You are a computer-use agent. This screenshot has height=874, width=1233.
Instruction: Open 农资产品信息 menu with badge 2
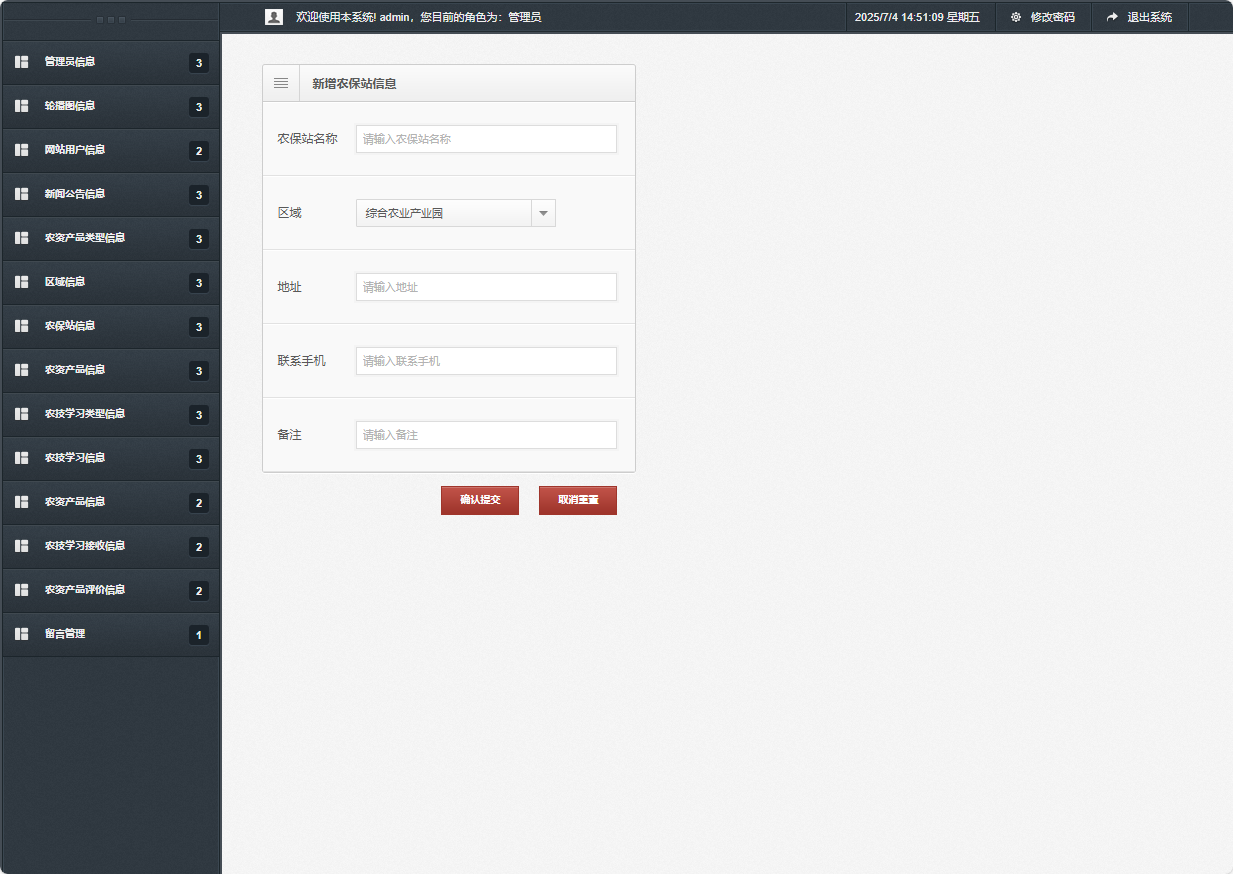(110, 502)
